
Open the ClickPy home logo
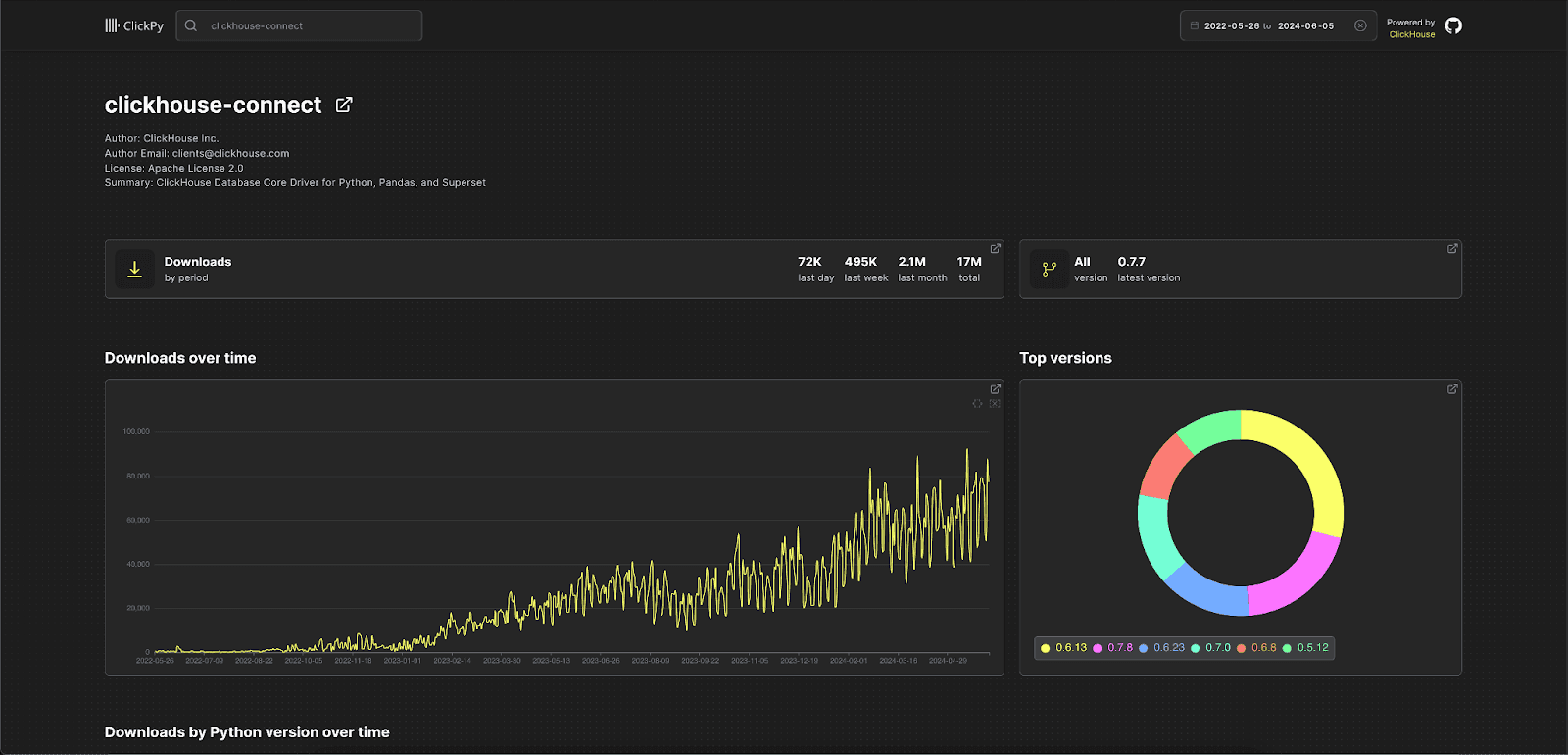coord(134,25)
